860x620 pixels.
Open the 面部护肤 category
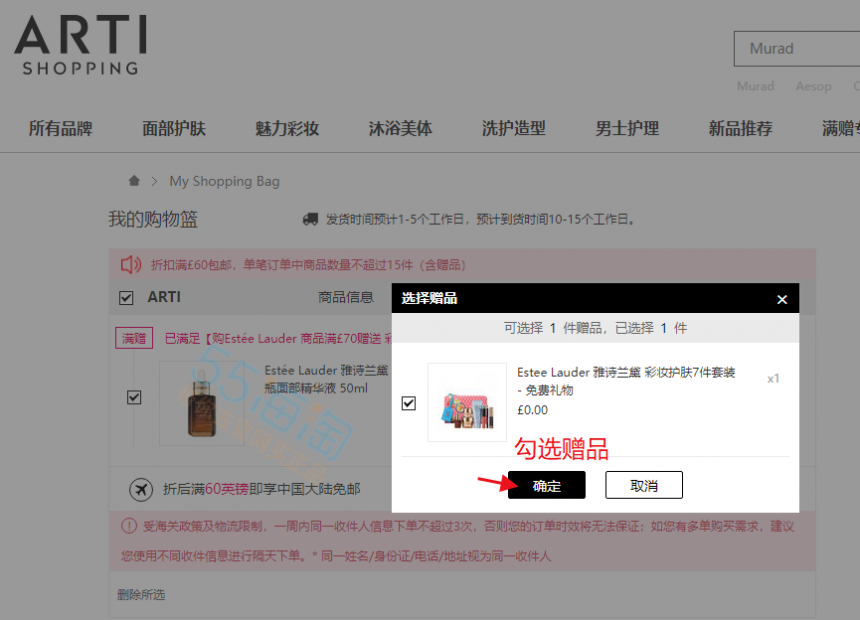(174, 128)
